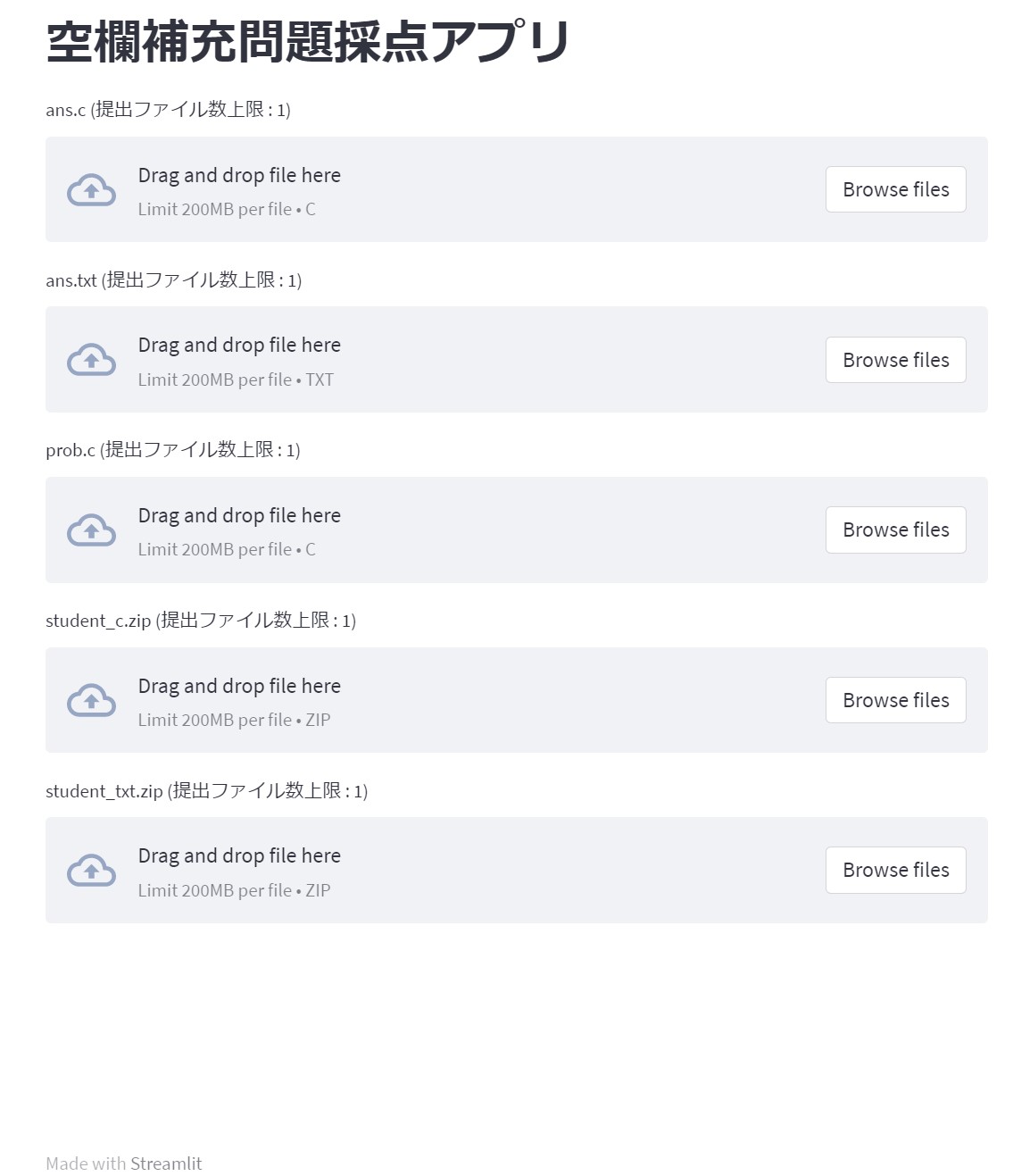Click the page title 空欄補充問題採点アプリ
The height and width of the screenshot is (1176, 1013).
click(x=308, y=42)
